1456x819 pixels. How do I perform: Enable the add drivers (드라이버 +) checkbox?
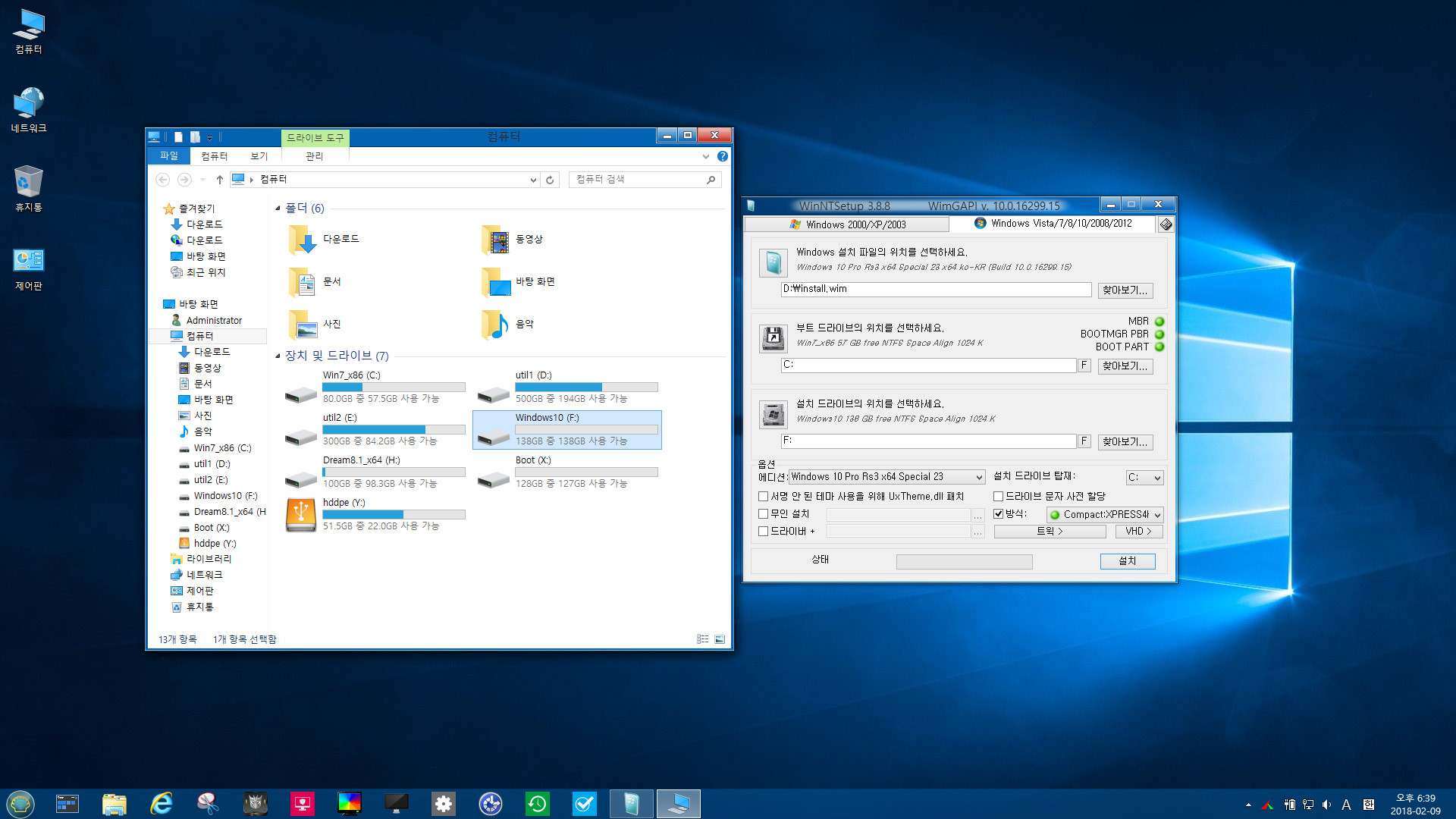coord(764,532)
